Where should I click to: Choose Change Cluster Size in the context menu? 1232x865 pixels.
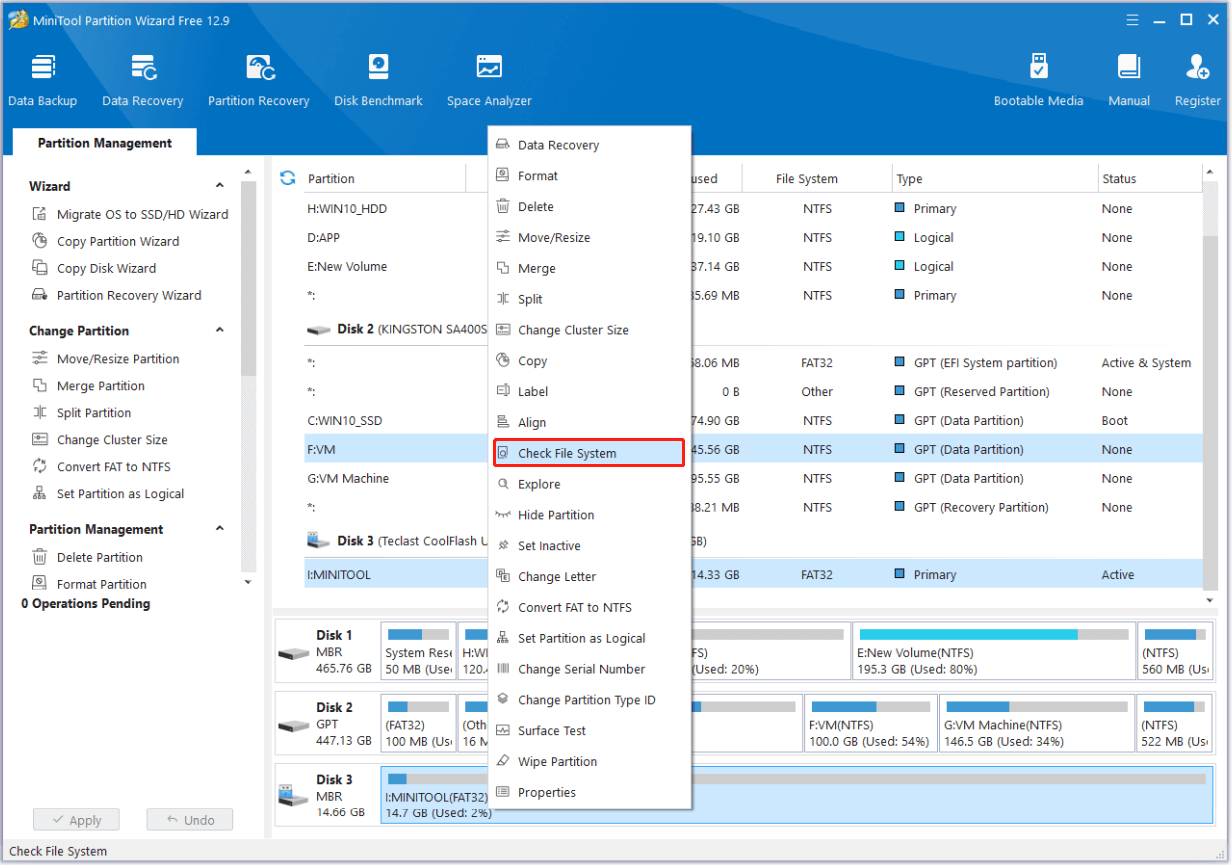click(589, 330)
